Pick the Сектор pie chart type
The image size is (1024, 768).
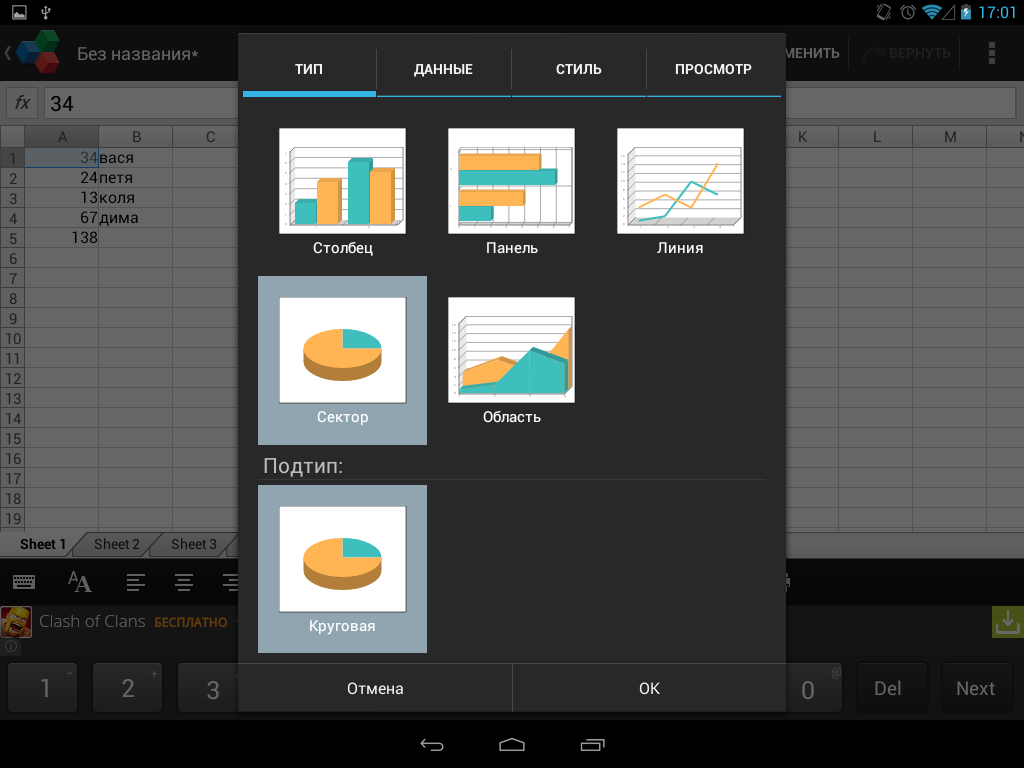click(x=342, y=360)
